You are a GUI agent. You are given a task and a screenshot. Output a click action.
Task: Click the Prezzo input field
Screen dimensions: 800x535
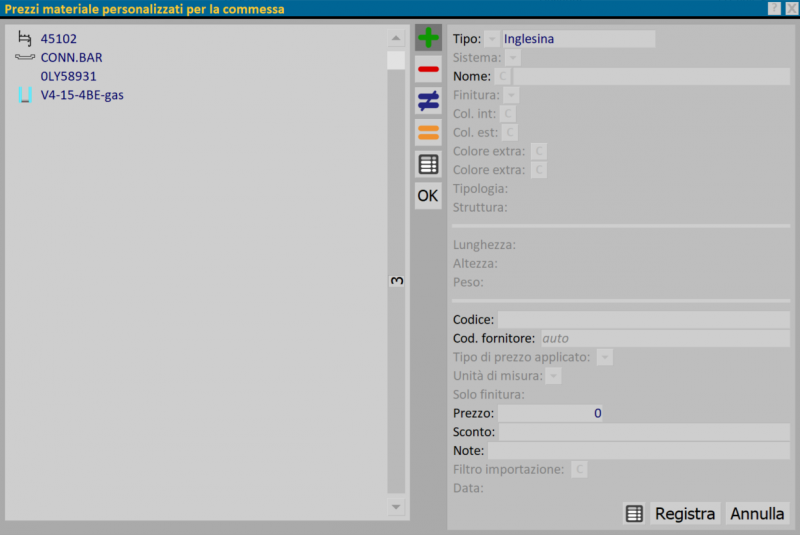[550, 413]
